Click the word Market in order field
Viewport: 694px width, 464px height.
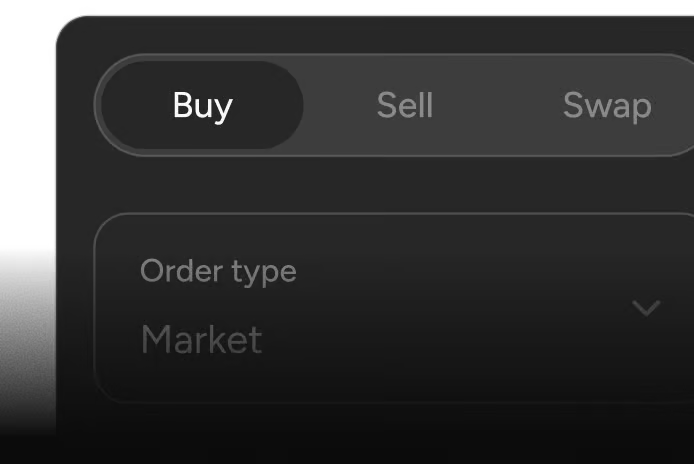pos(201,340)
